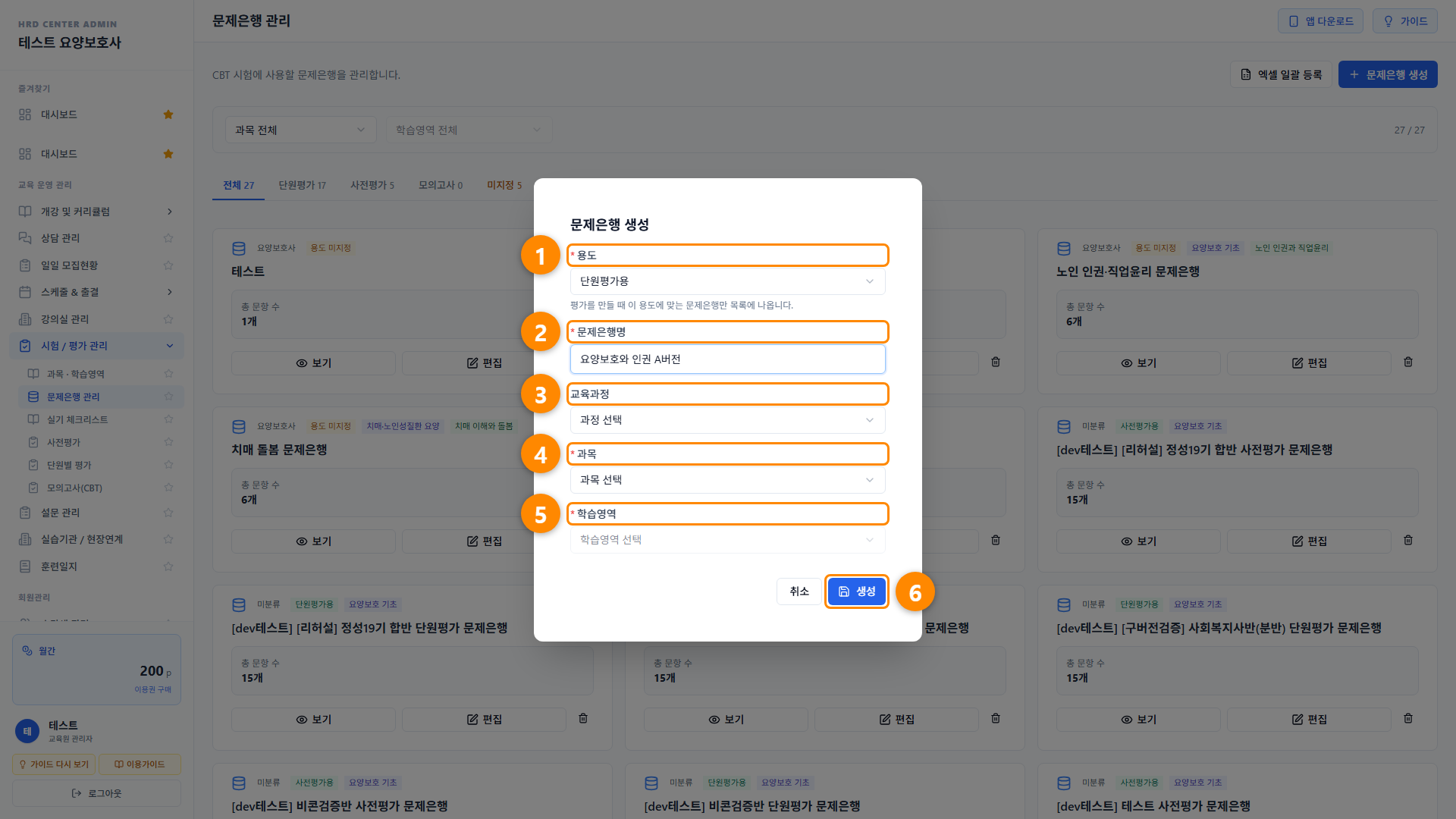Delete the 리허설 정성19기 사전평가 문제은행 trash icon

tap(1408, 541)
